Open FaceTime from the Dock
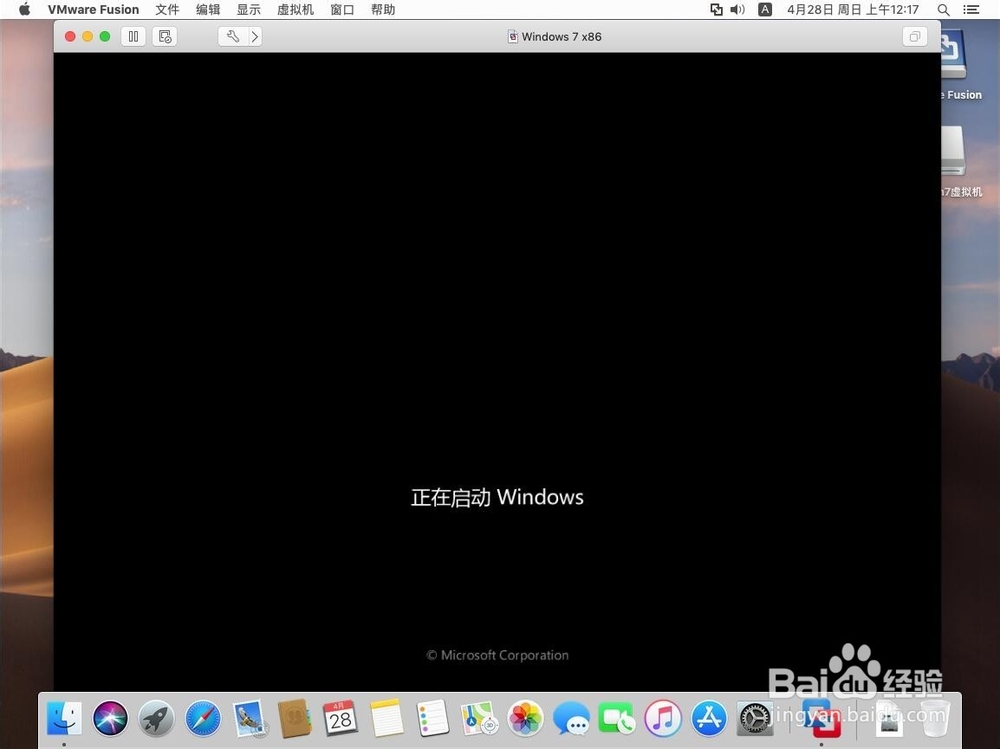The width and height of the screenshot is (1000, 749). coord(617,718)
